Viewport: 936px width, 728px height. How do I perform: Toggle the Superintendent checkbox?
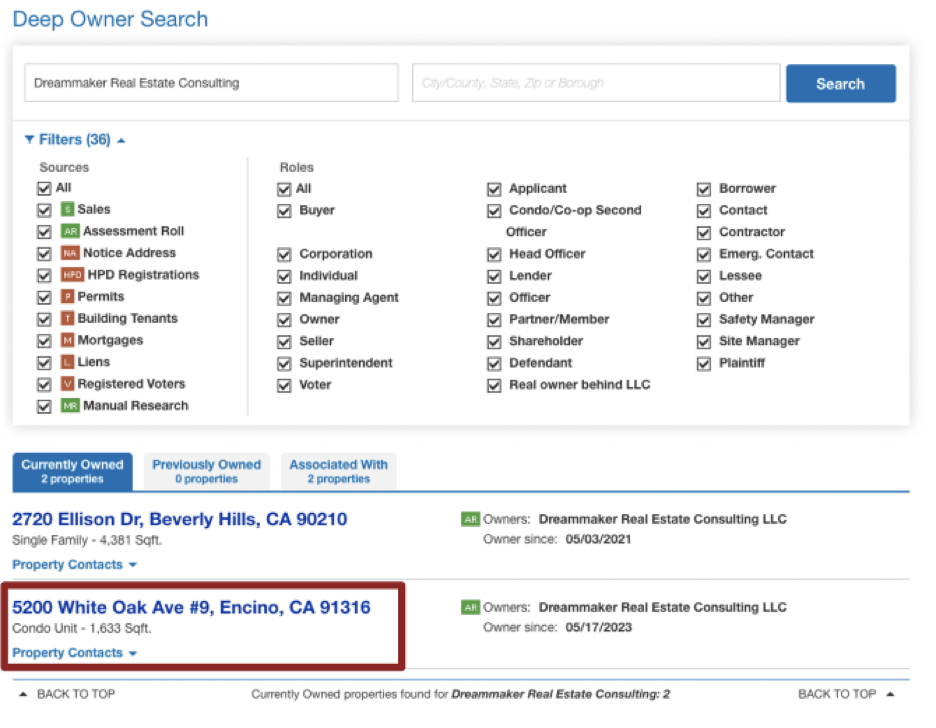[284, 364]
